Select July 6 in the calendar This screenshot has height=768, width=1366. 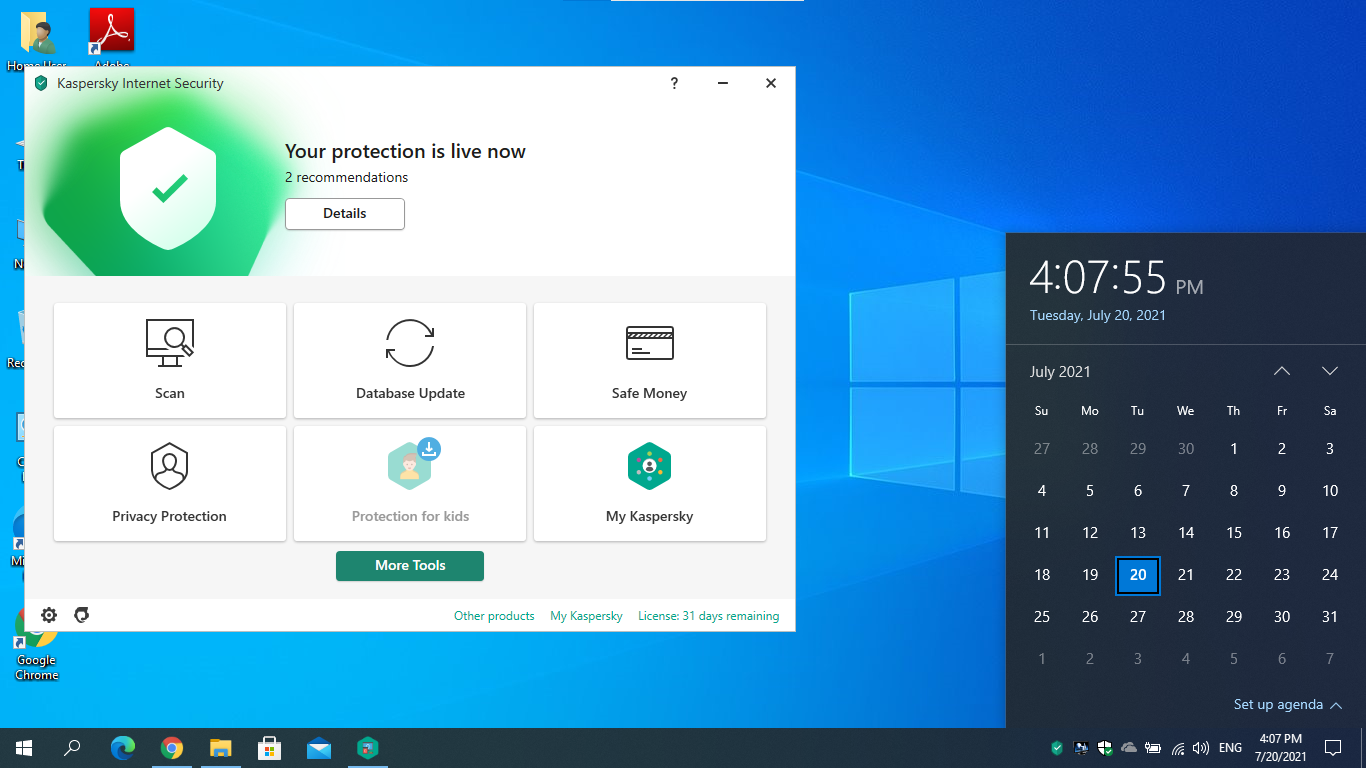point(1138,491)
